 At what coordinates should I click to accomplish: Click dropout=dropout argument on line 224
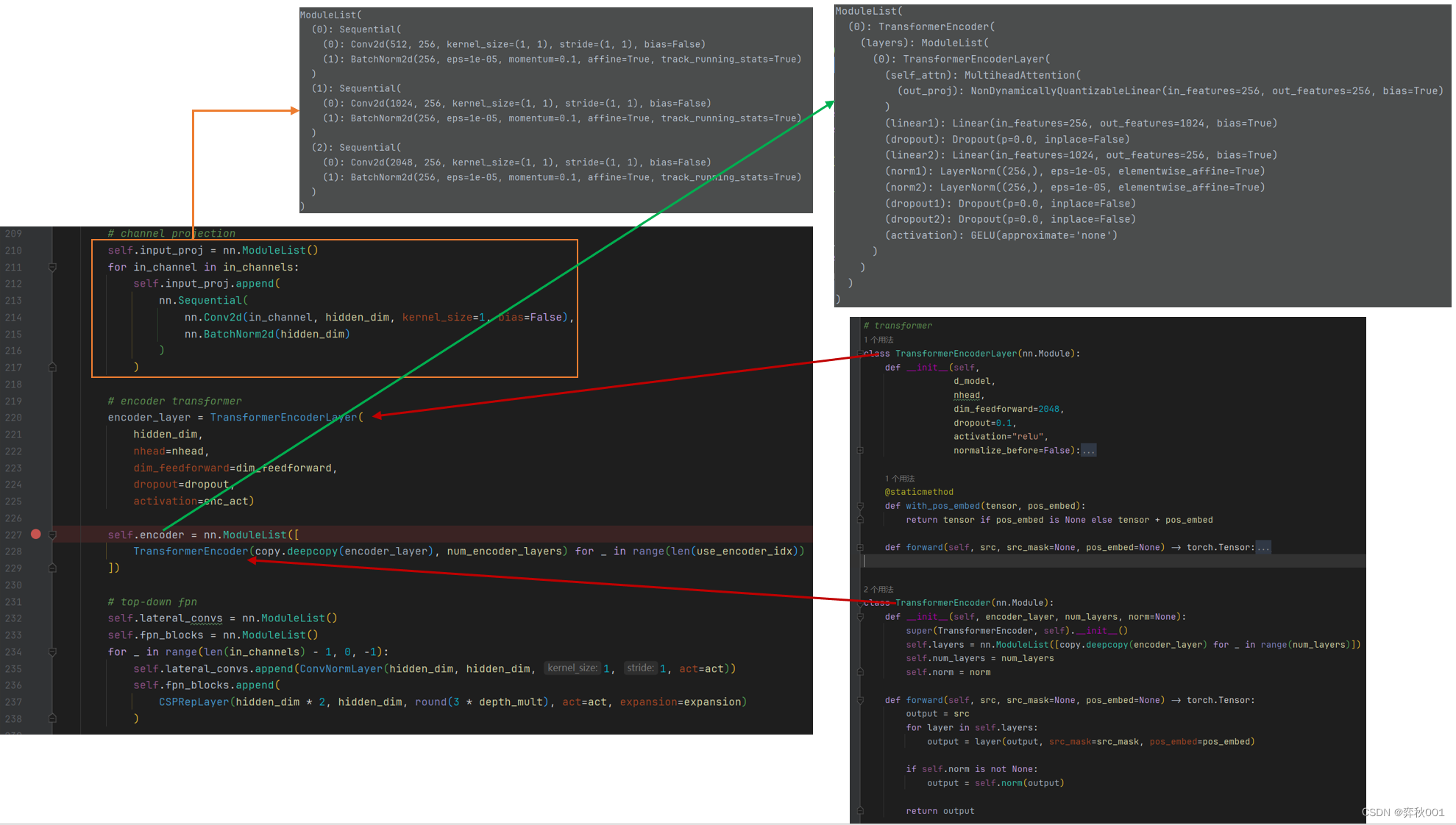pos(181,485)
